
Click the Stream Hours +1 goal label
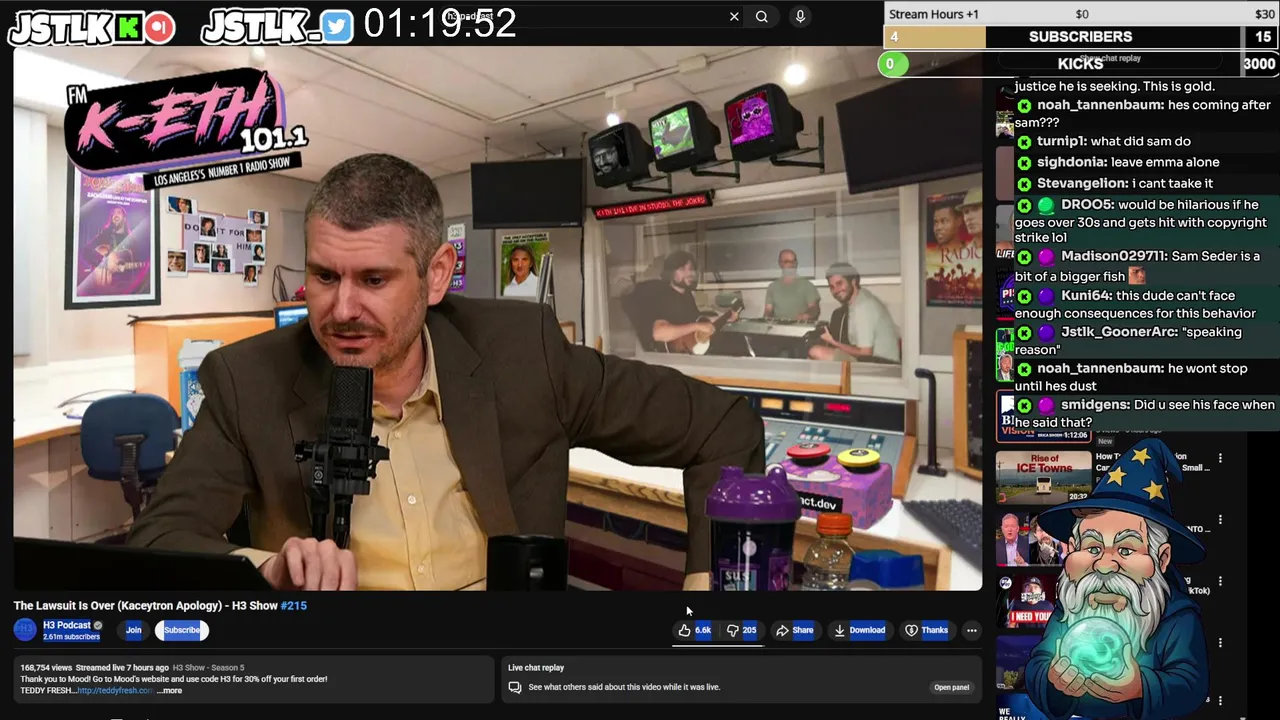tap(934, 14)
